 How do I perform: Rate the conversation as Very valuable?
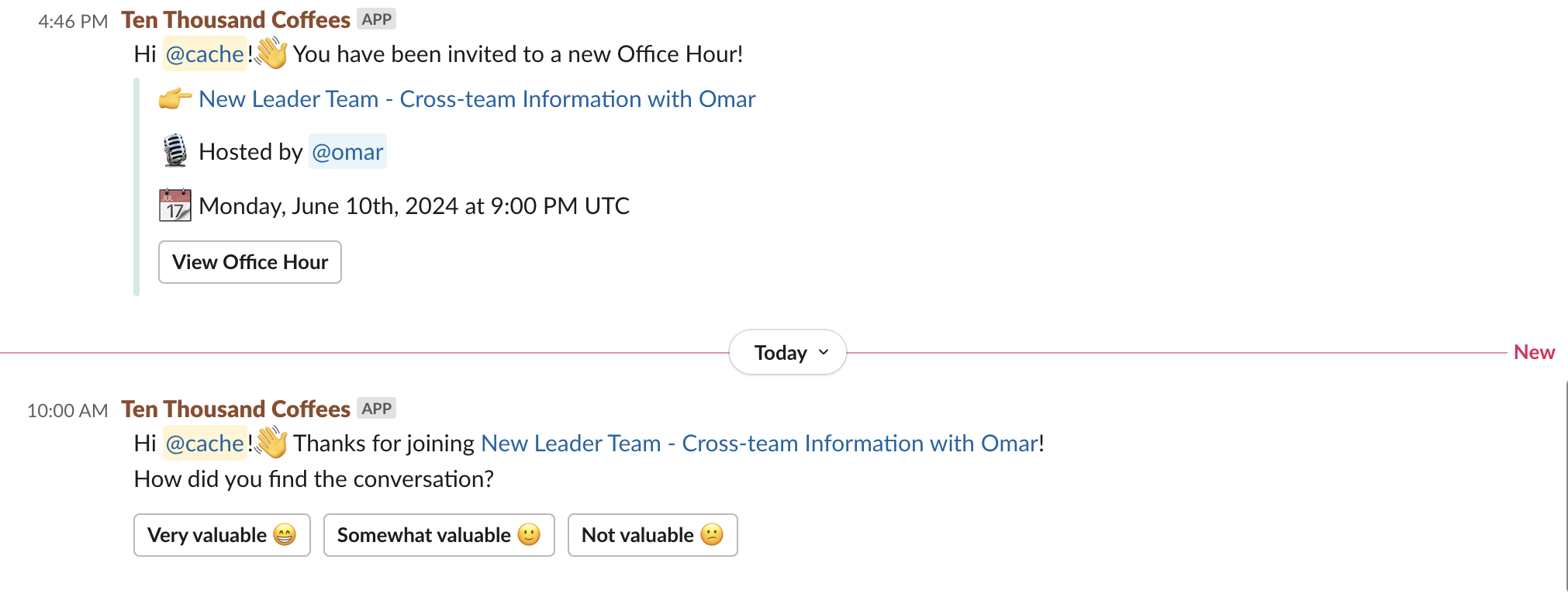[x=222, y=535]
